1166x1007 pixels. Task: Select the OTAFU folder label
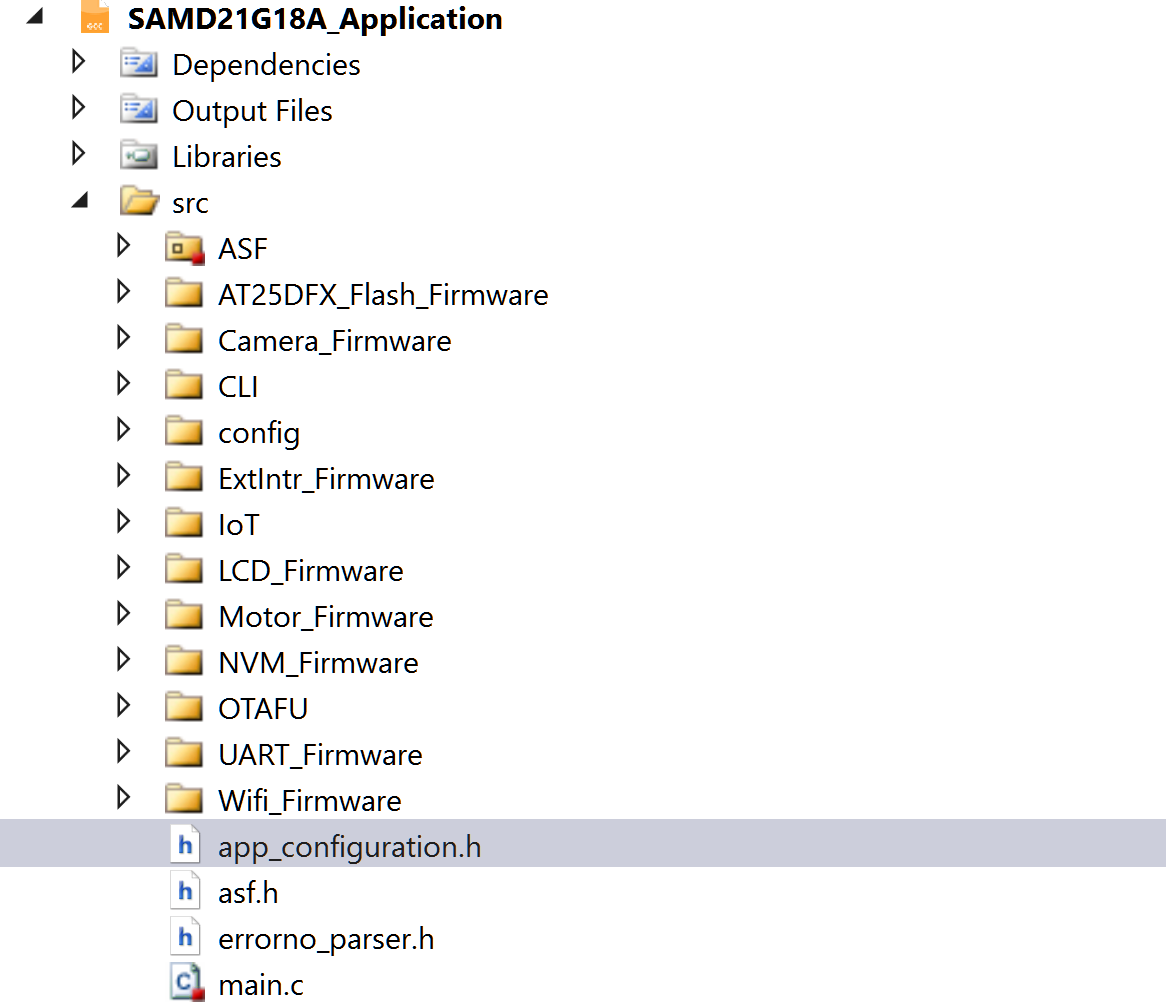(262, 709)
